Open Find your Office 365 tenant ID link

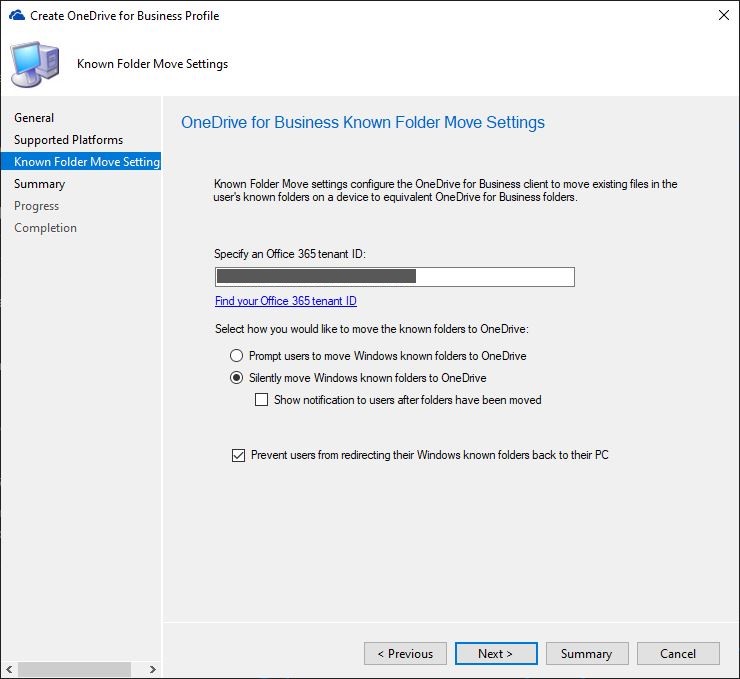286,301
